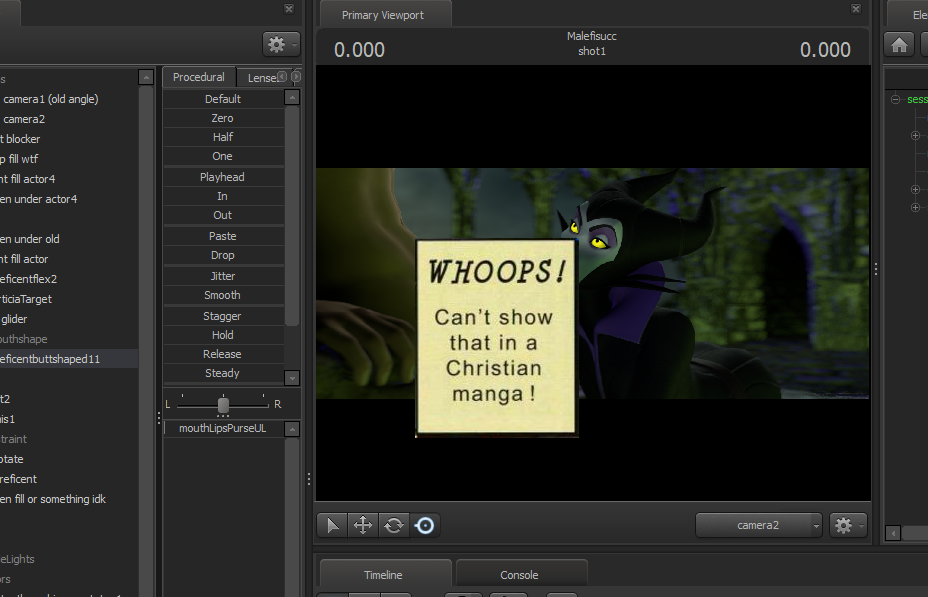
Task: Select the glider row
Action: click(x=69, y=319)
